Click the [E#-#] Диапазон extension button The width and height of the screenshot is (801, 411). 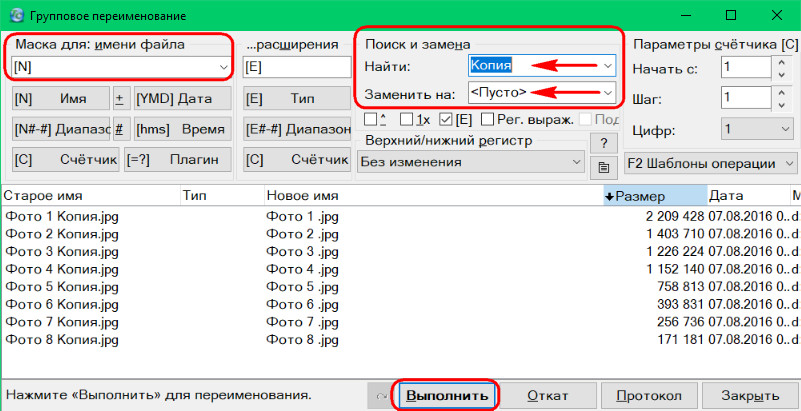tap(297, 130)
